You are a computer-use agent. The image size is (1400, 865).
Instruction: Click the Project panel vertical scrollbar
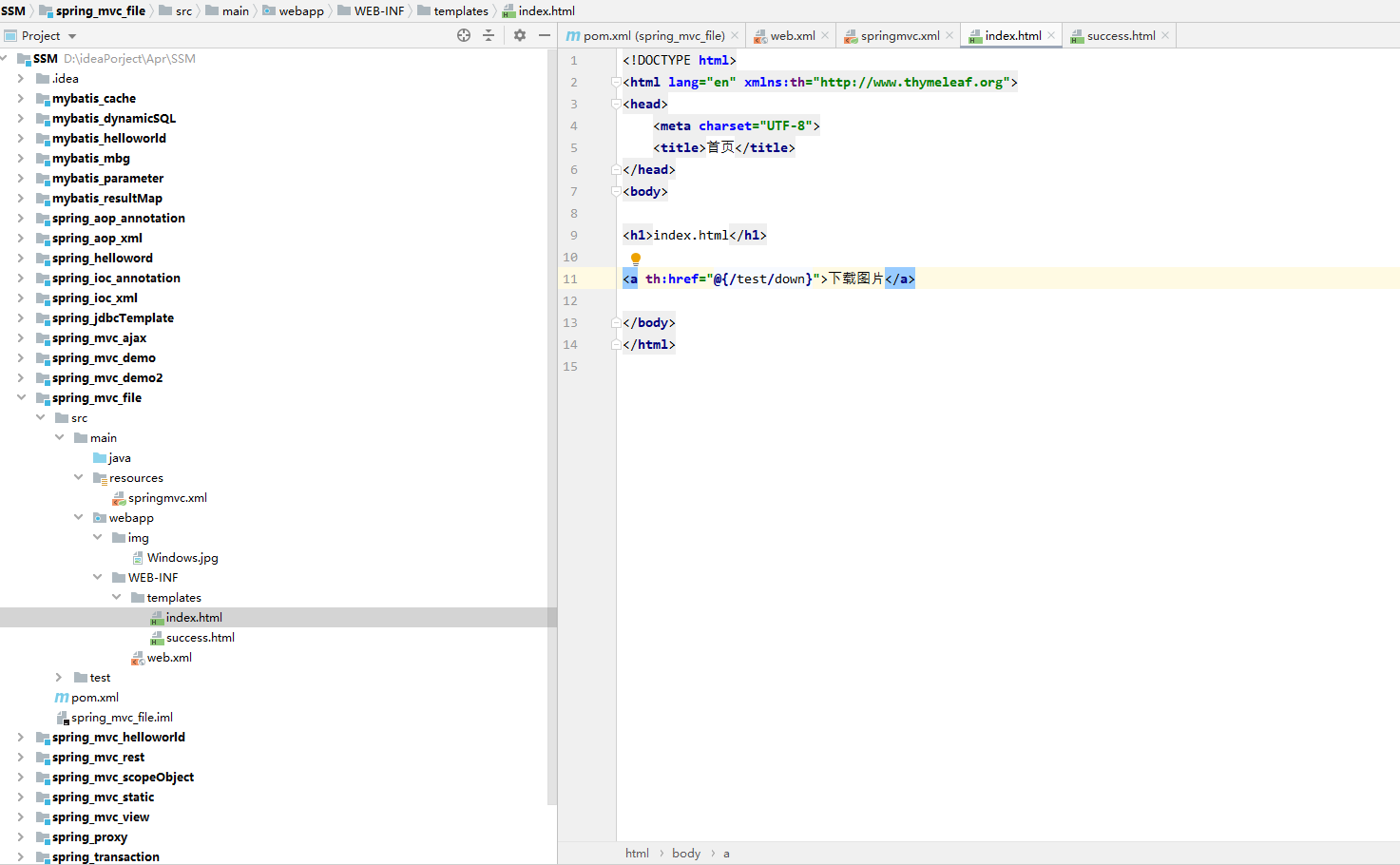point(551,428)
